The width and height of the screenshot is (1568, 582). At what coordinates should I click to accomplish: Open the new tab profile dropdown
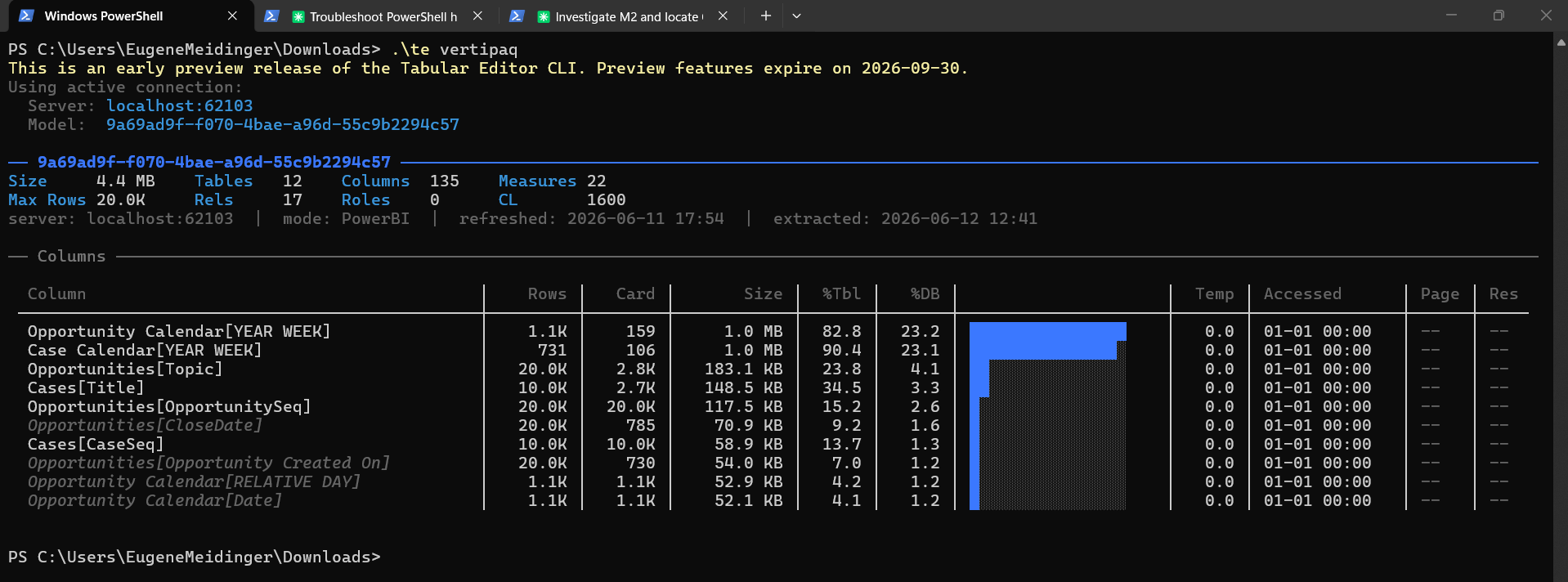796,16
